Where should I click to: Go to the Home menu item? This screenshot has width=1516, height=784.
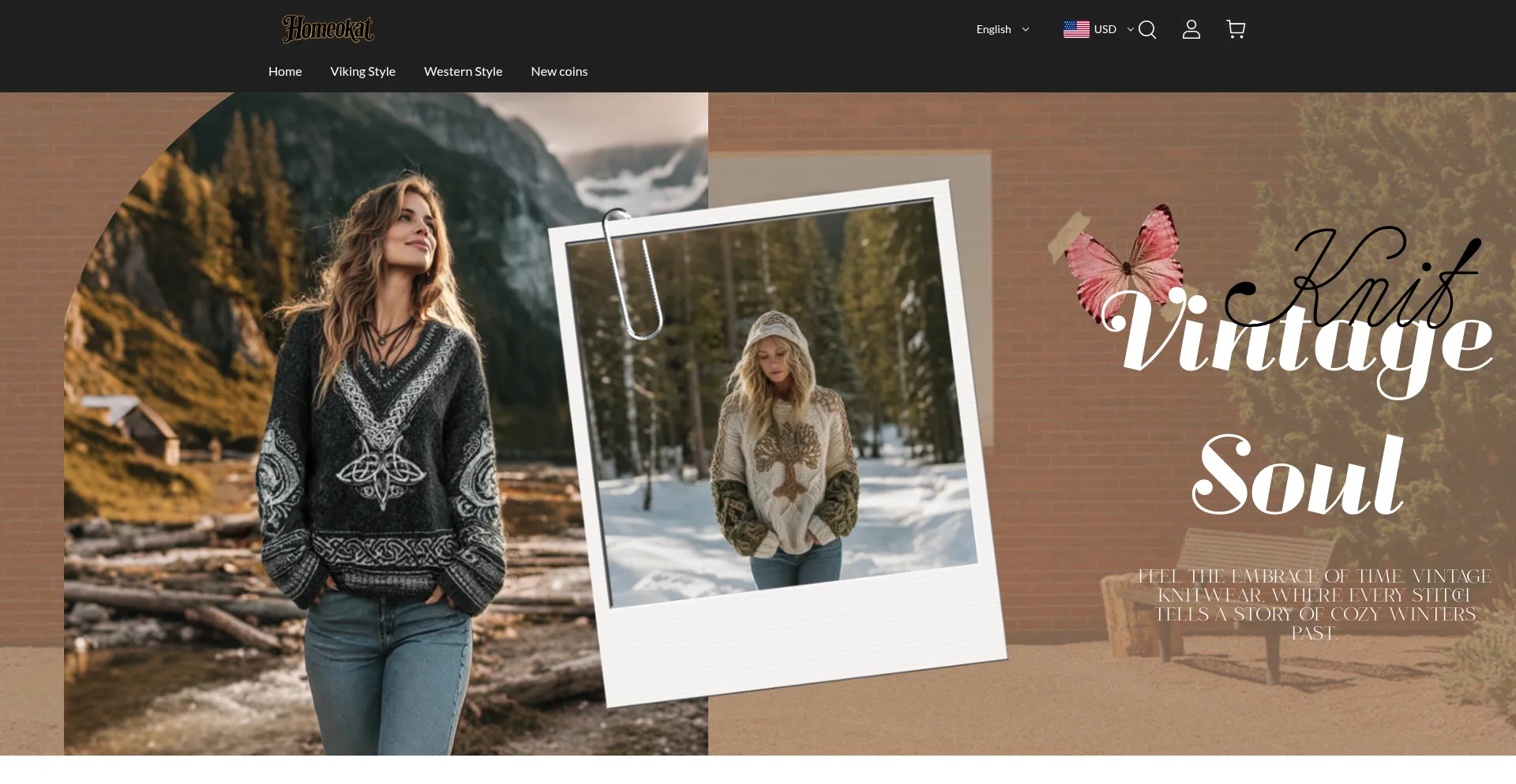pyautogui.click(x=285, y=72)
